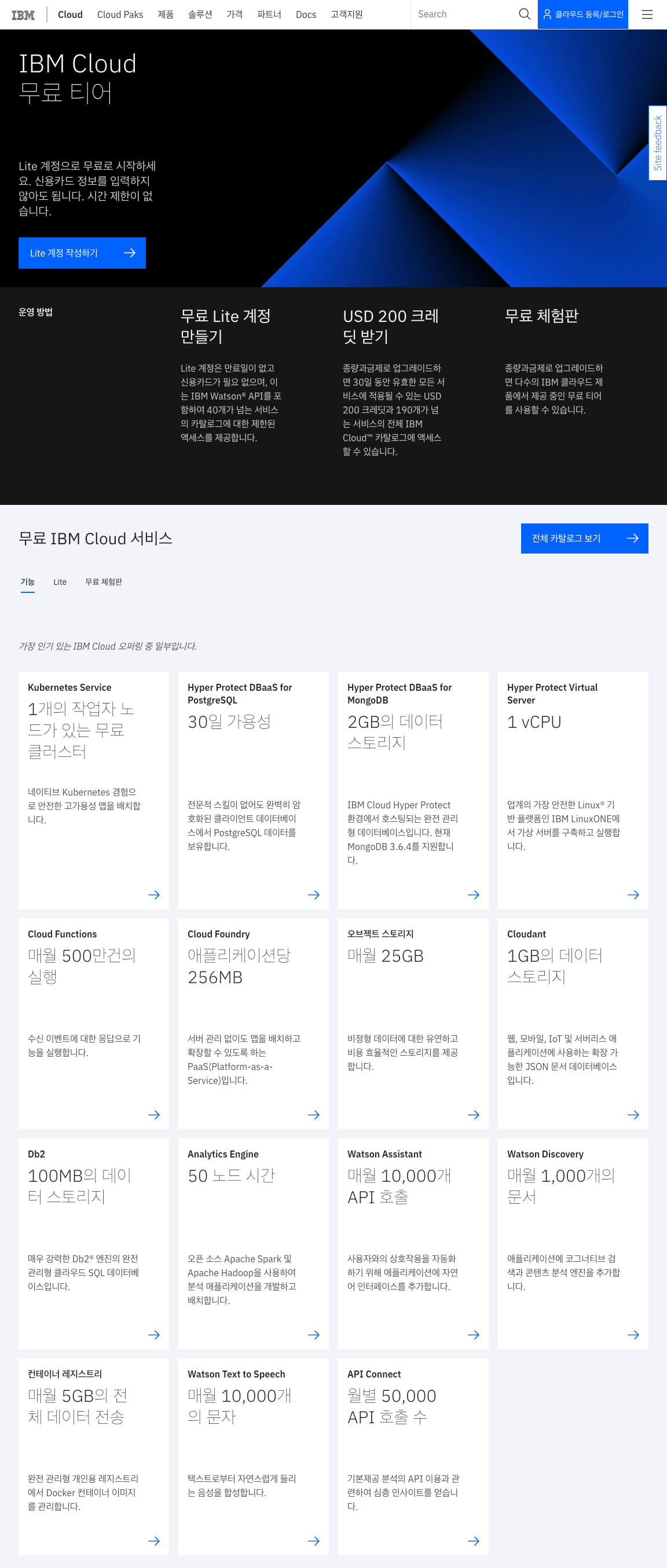
Task: Click the arrow on Cloudant card
Action: coord(633,1115)
